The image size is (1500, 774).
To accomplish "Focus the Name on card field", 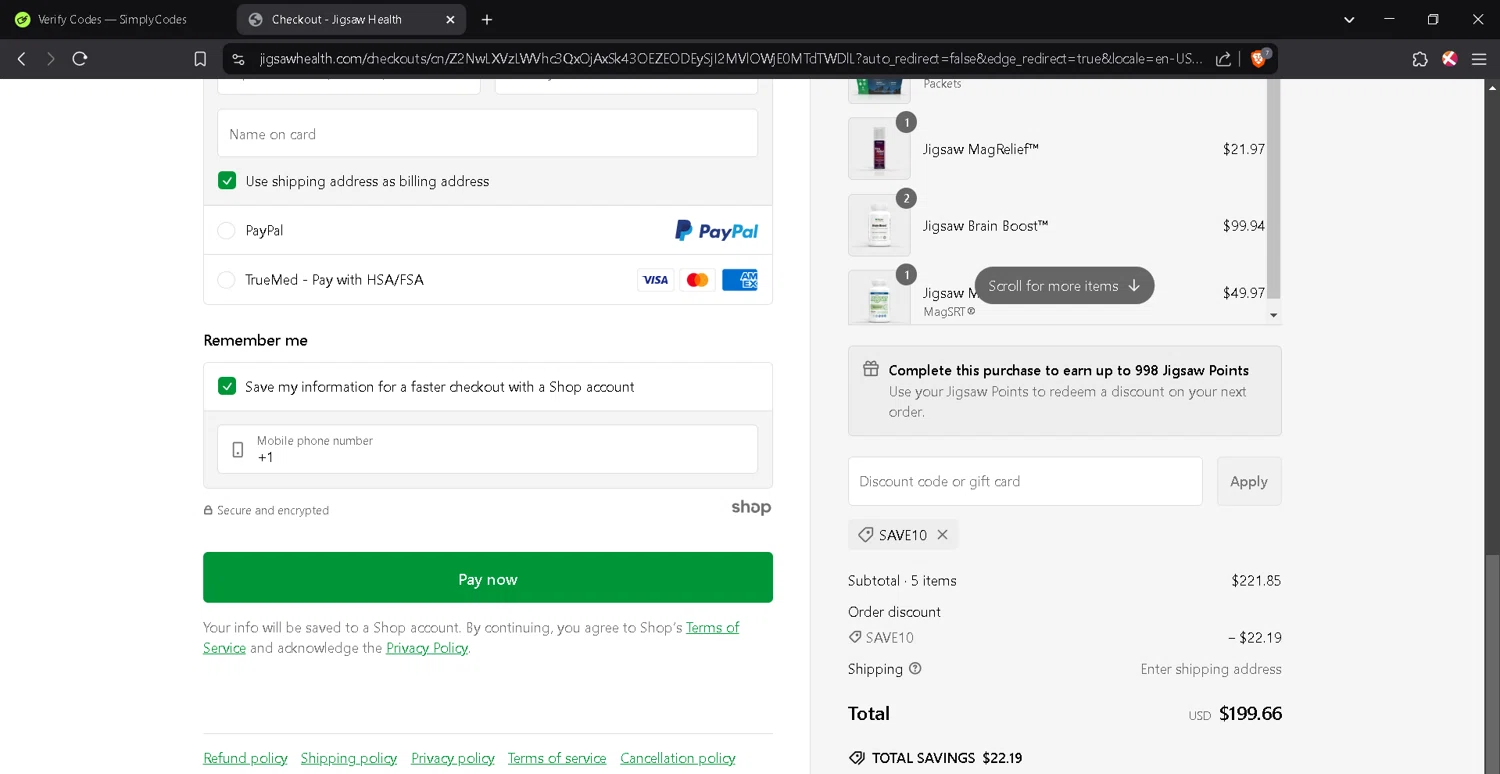I will point(488,134).
